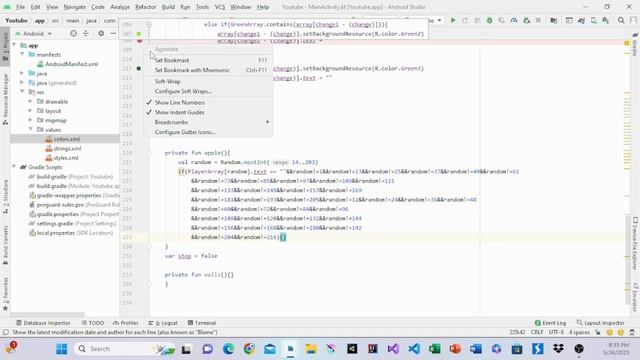This screenshot has height=360, width=640.
Task: Click green color swatch on line 207 gutter
Action: click(139, 34)
